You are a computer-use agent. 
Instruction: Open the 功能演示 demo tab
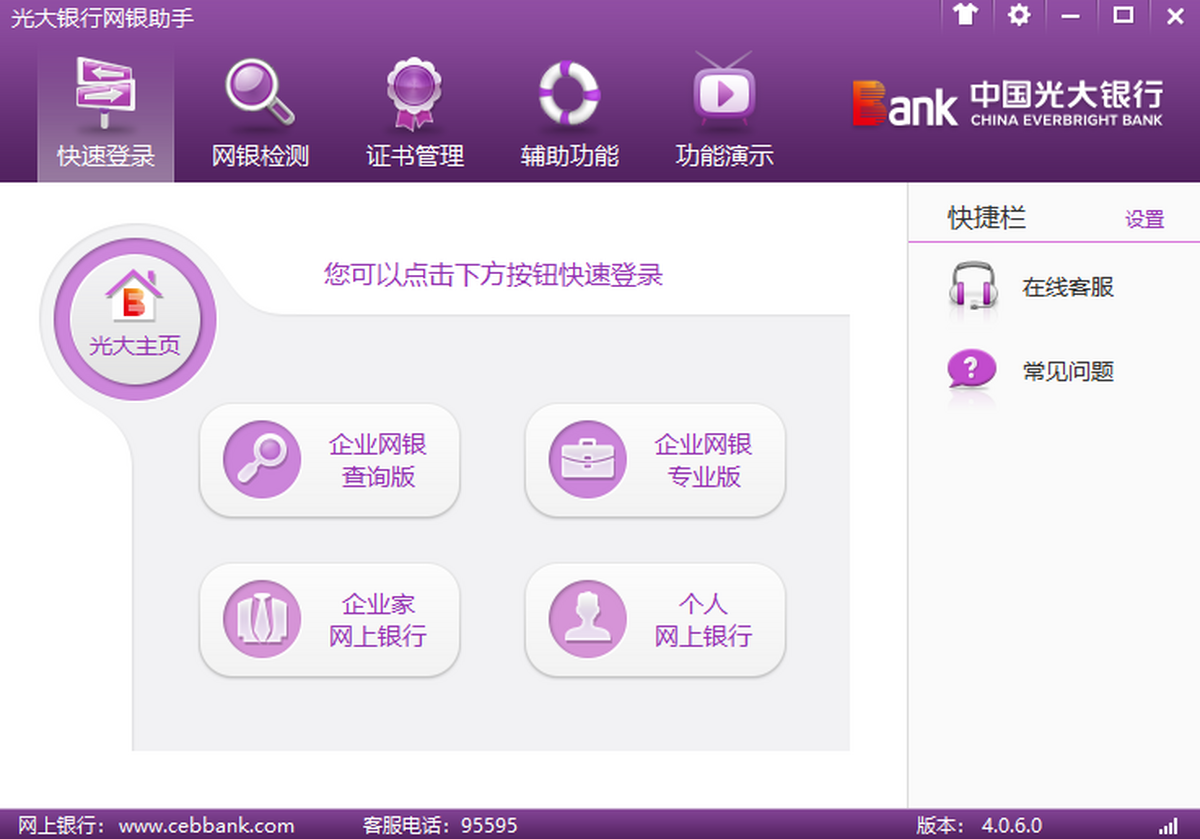(724, 115)
